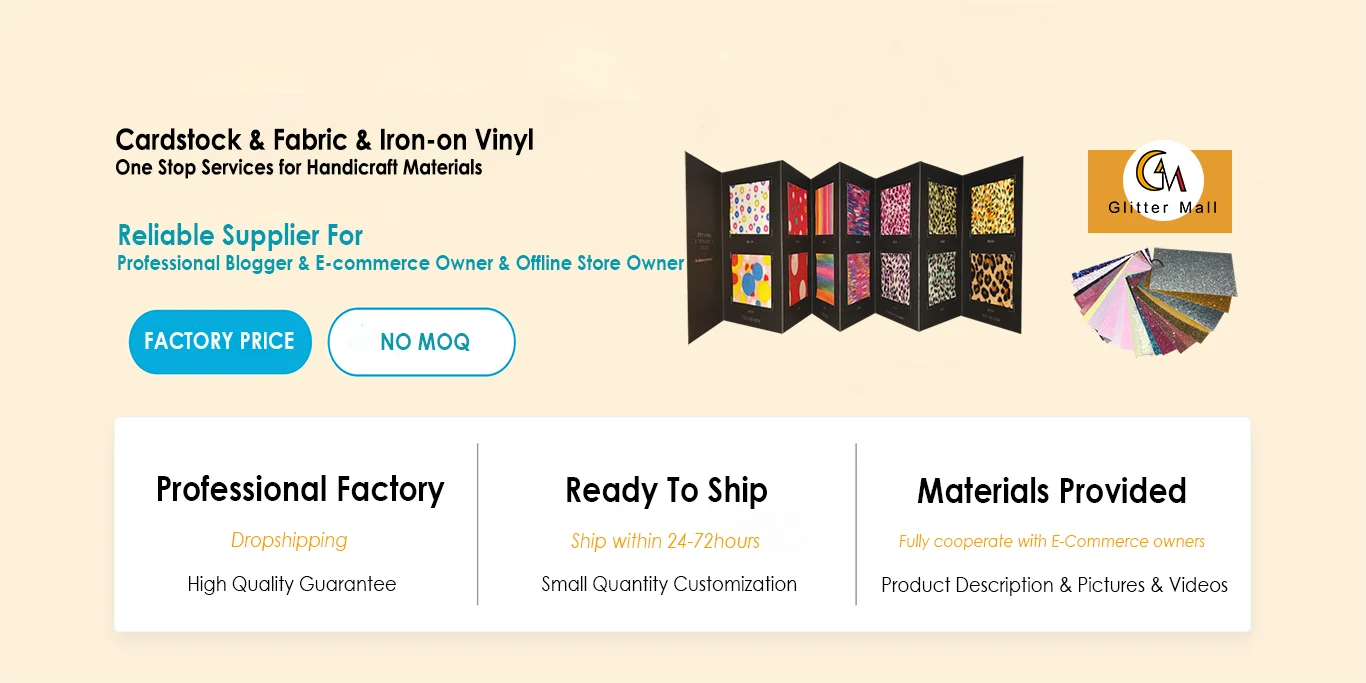Click the Ready To Ship heading
Image resolution: width=1366 pixels, height=683 pixels.
[x=666, y=491]
